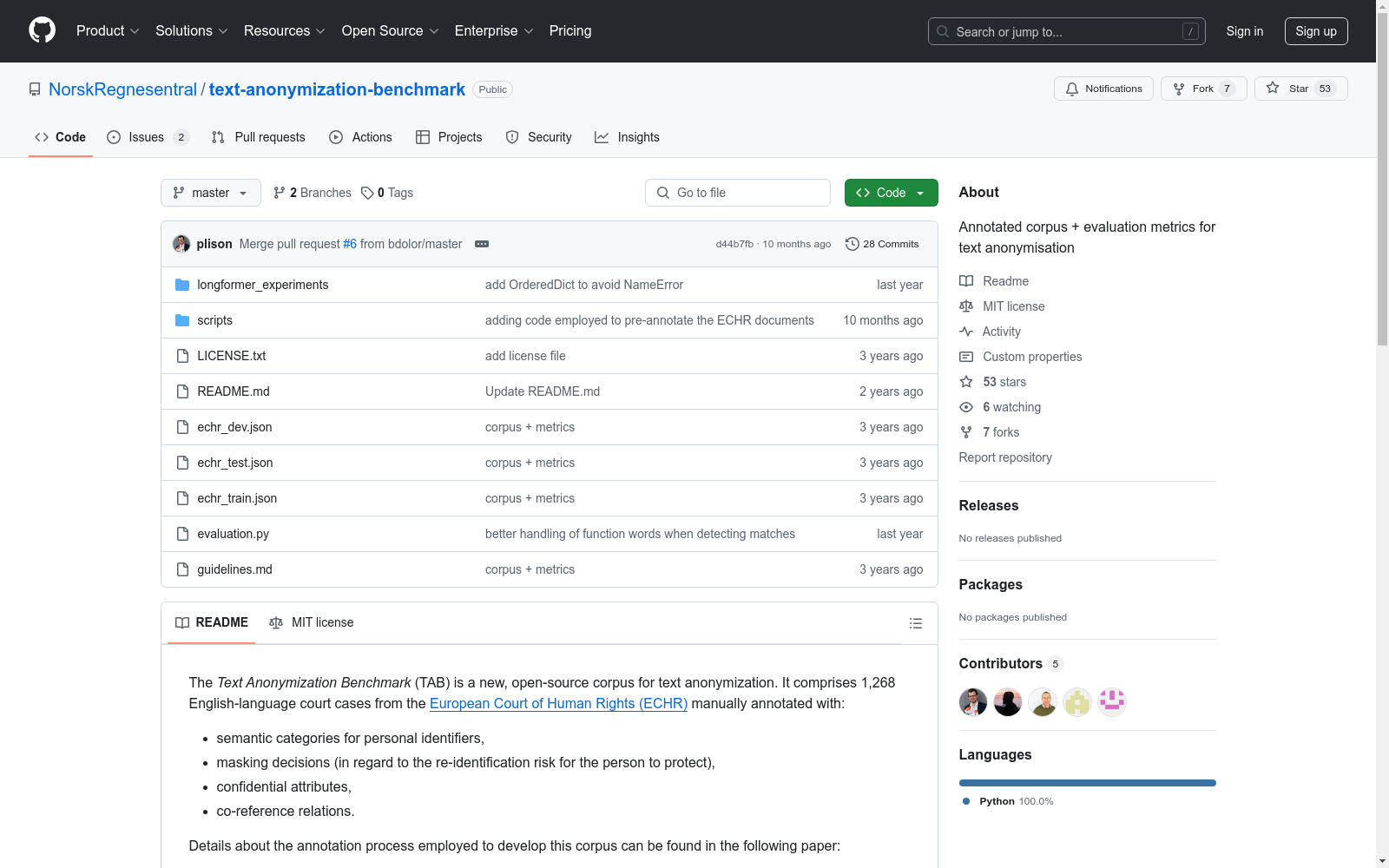Open the Open Source menu
The image size is (1389, 868).
pos(391,31)
